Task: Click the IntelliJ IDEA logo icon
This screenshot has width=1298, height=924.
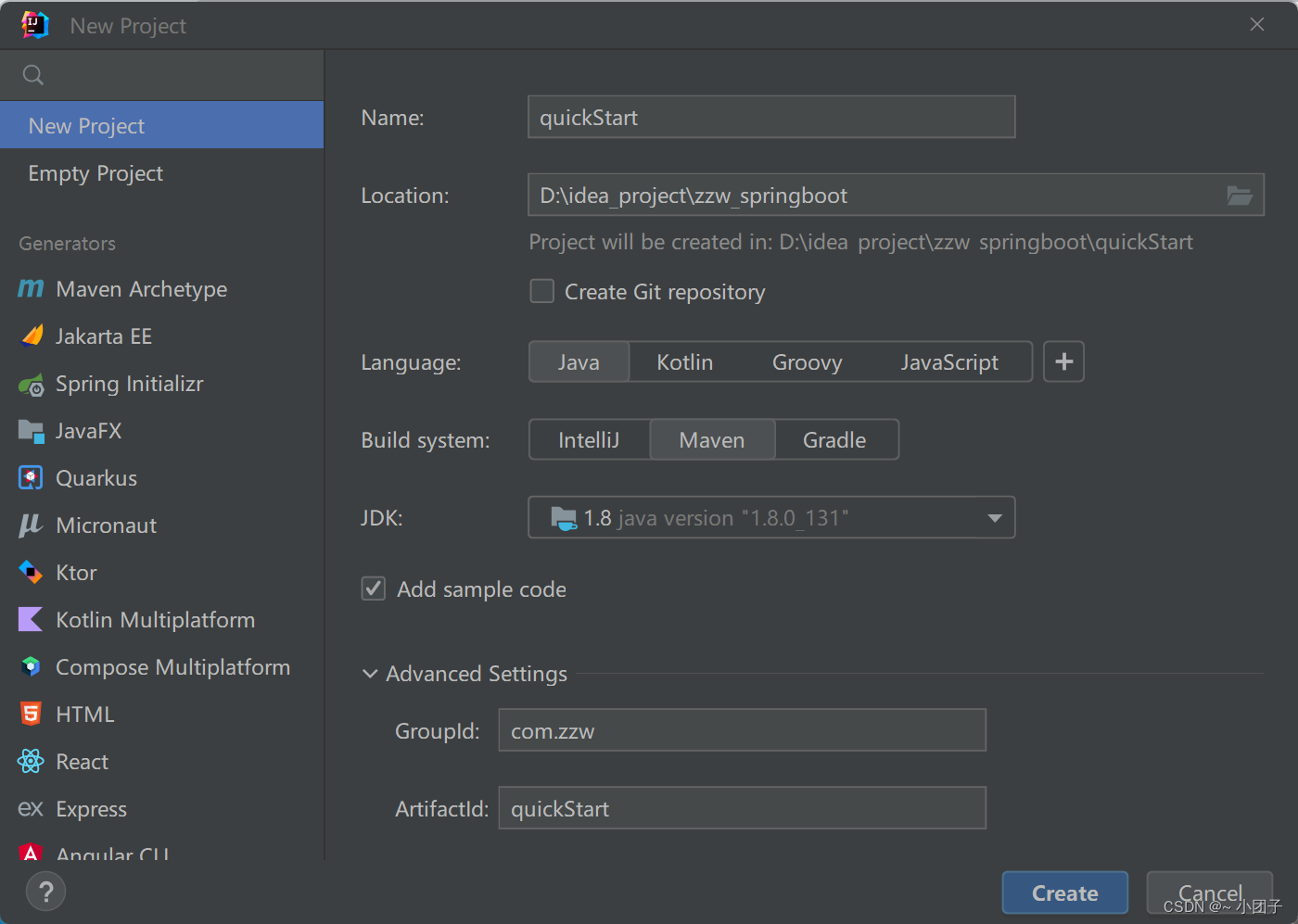Action: (34, 25)
